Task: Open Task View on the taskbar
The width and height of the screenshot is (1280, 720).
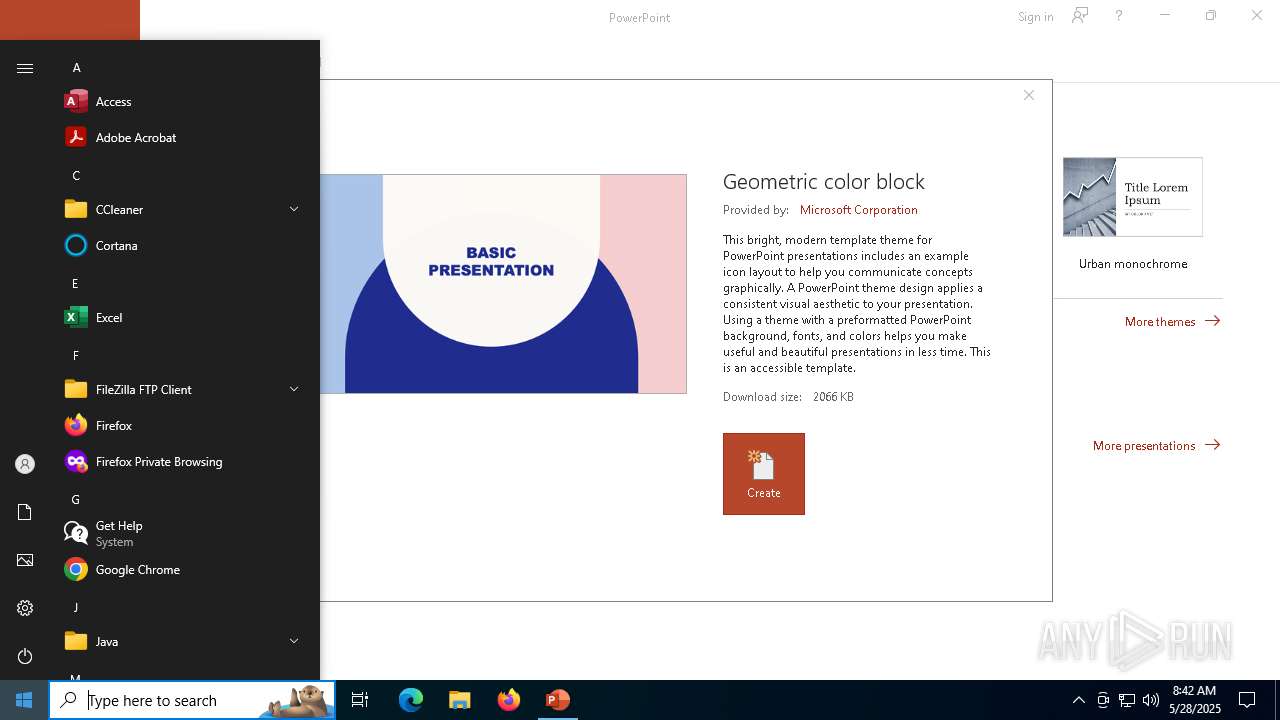Action: (x=360, y=700)
